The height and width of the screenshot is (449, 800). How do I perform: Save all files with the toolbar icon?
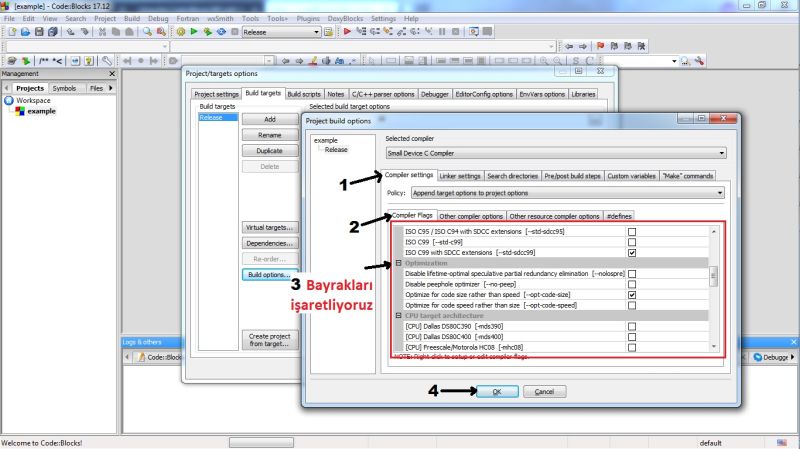coord(53,32)
